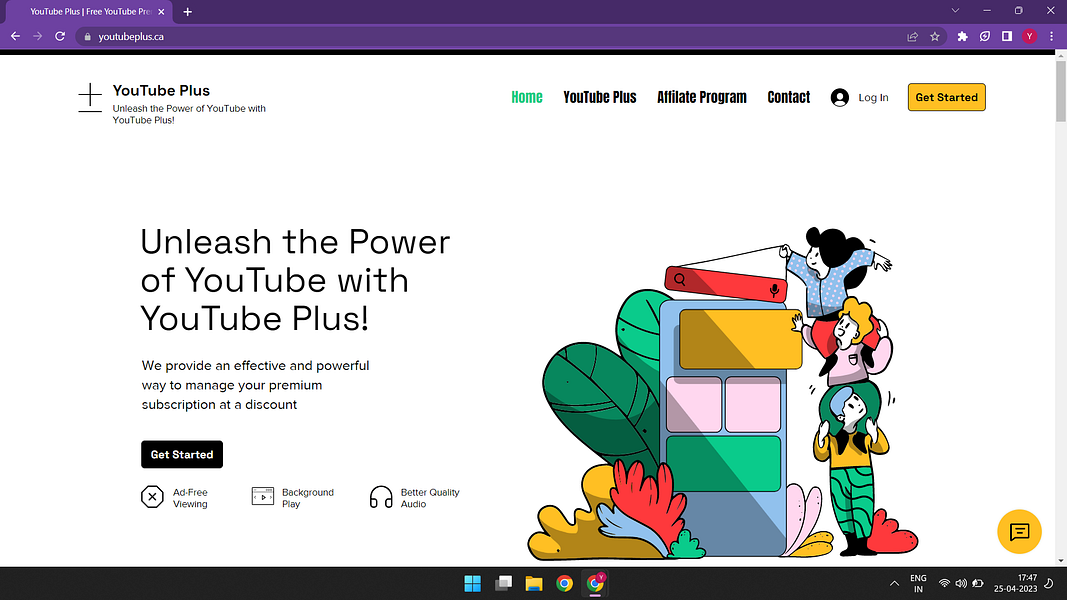
Task: Open the Affilate Program navigation item
Action: point(702,97)
